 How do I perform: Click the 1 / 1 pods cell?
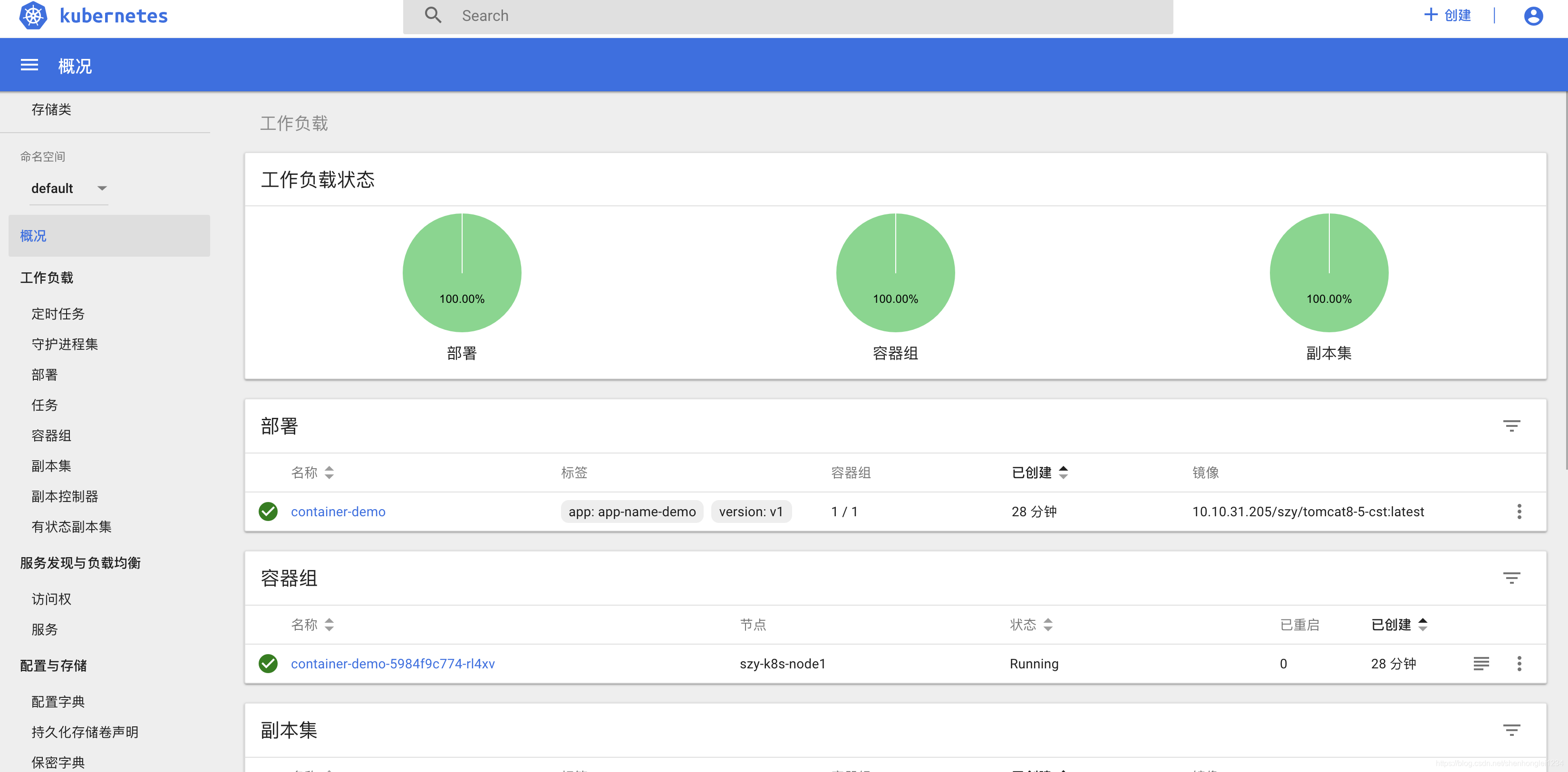click(x=844, y=511)
